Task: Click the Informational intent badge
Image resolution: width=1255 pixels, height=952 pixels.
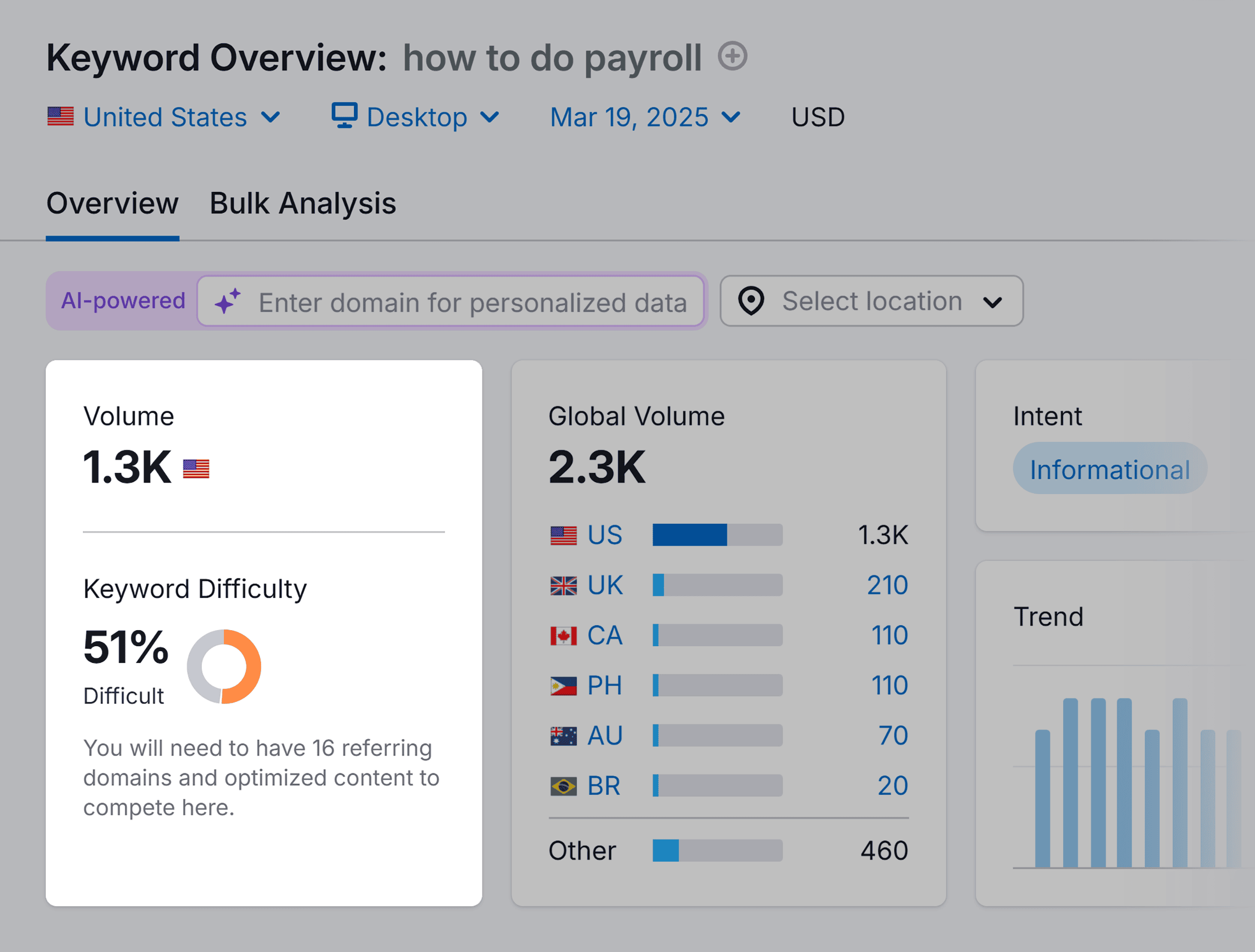Action: pos(1110,468)
